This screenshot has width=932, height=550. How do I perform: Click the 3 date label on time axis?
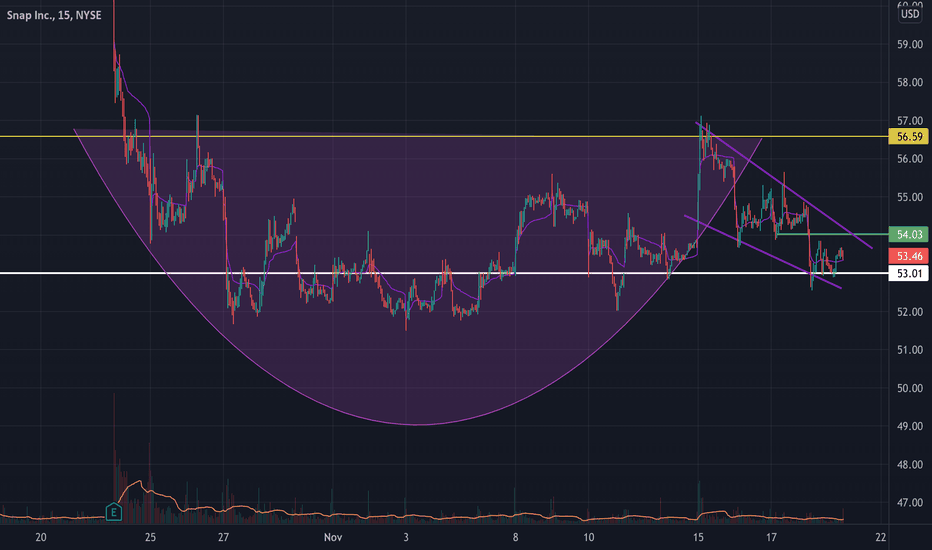(406, 538)
